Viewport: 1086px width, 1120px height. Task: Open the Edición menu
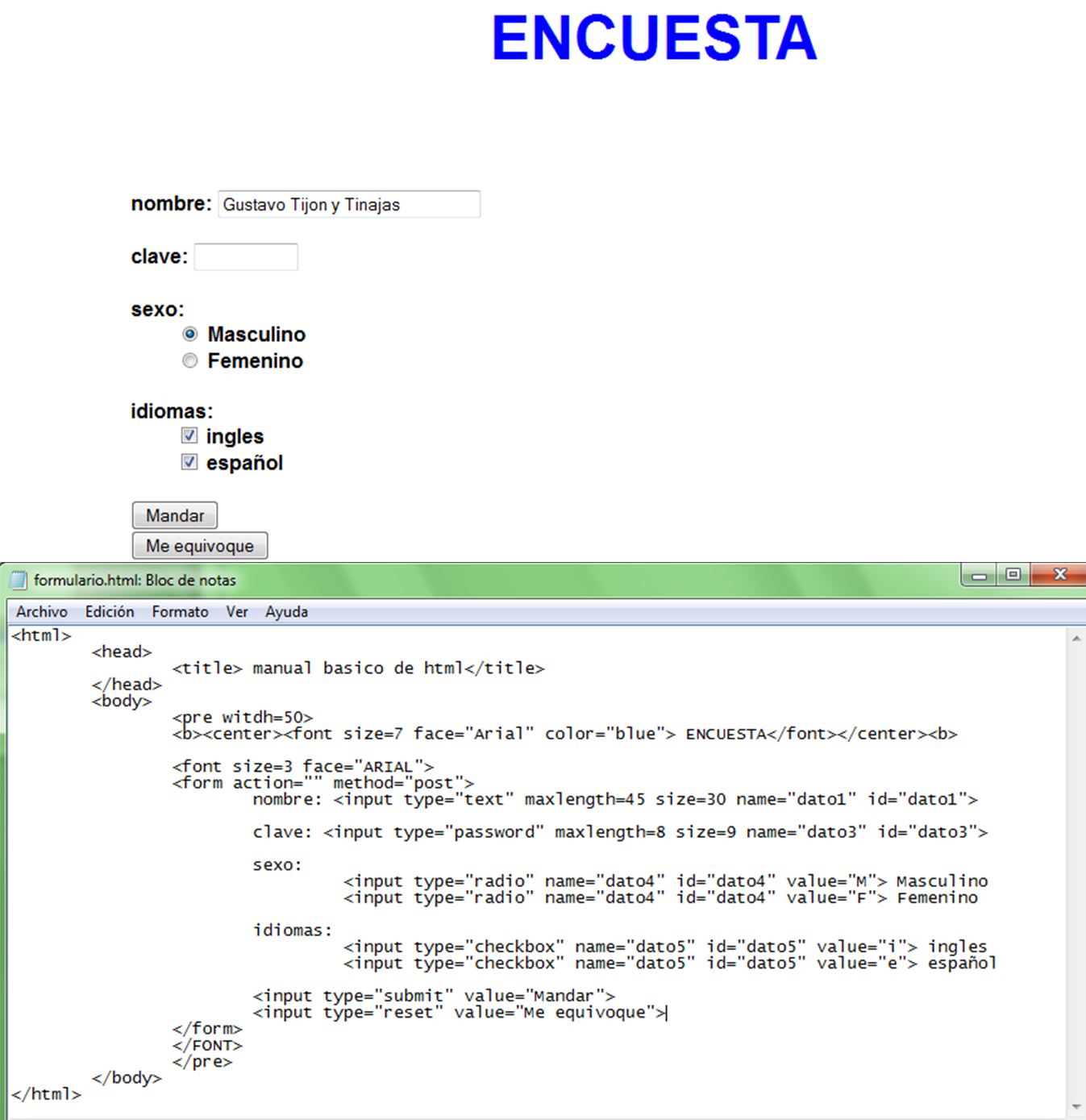tap(110, 611)
